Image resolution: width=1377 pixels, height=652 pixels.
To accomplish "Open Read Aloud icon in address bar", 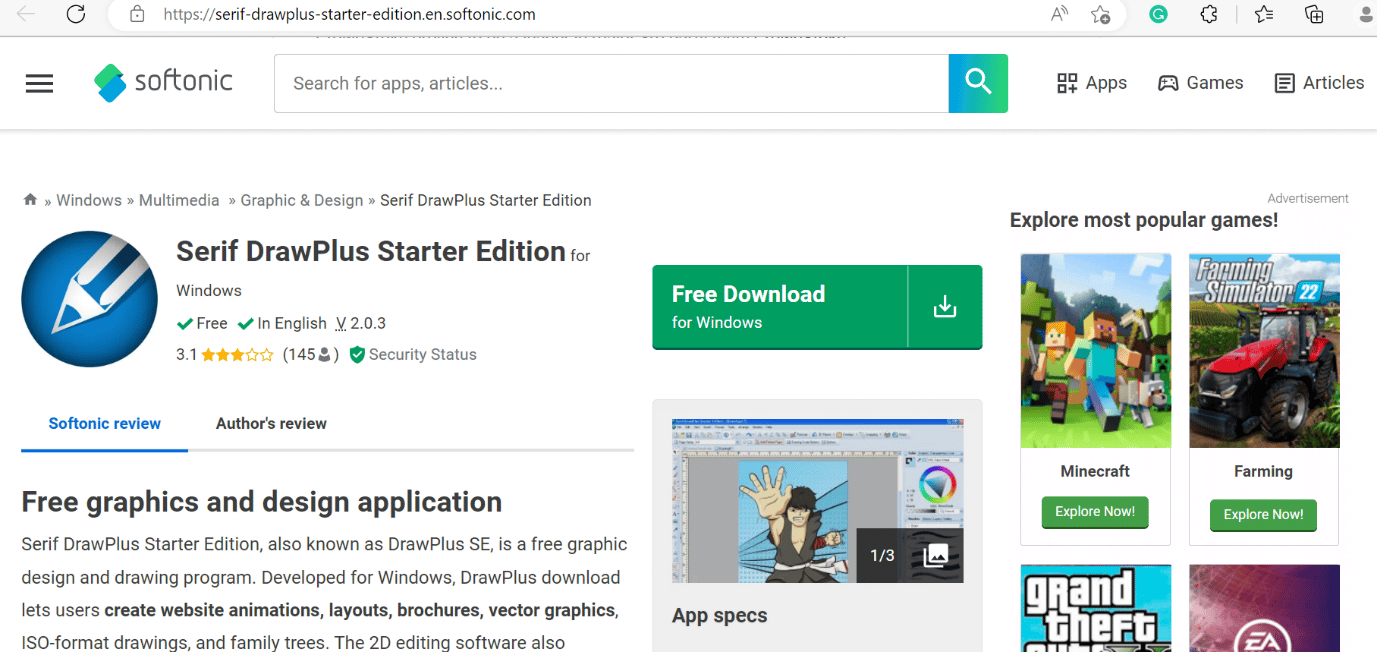I will tap(1059, 14).
